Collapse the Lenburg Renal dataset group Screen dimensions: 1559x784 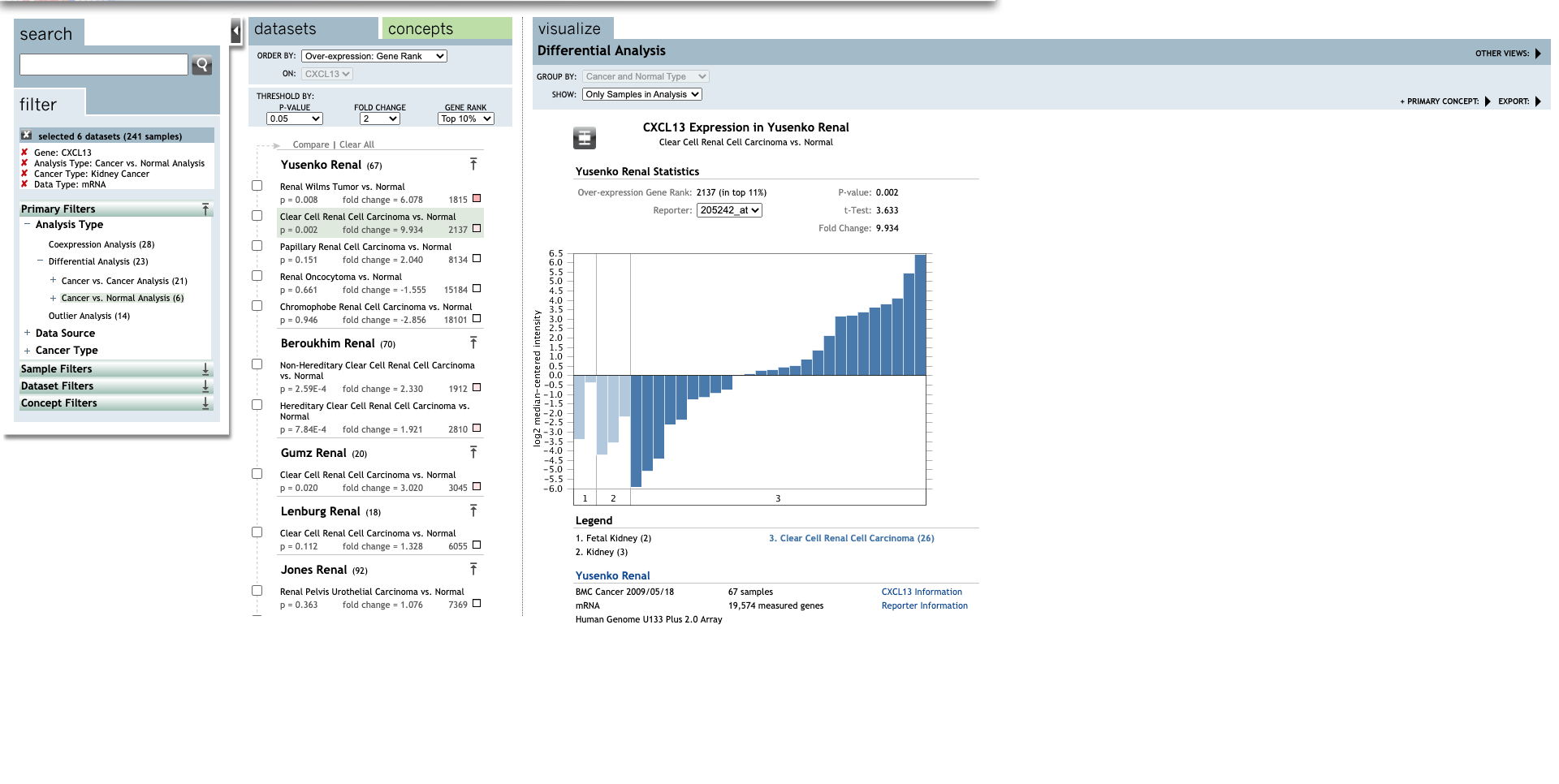(x=473, y=511)
